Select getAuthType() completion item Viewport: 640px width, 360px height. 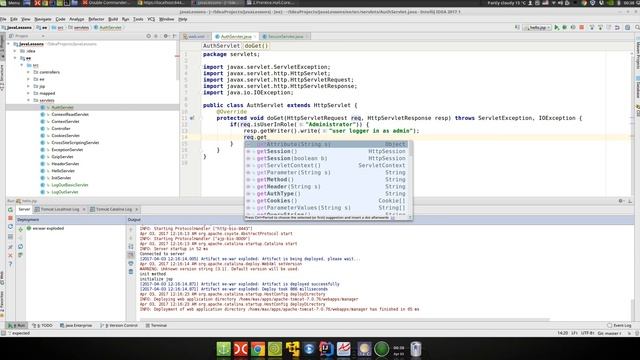327,194
